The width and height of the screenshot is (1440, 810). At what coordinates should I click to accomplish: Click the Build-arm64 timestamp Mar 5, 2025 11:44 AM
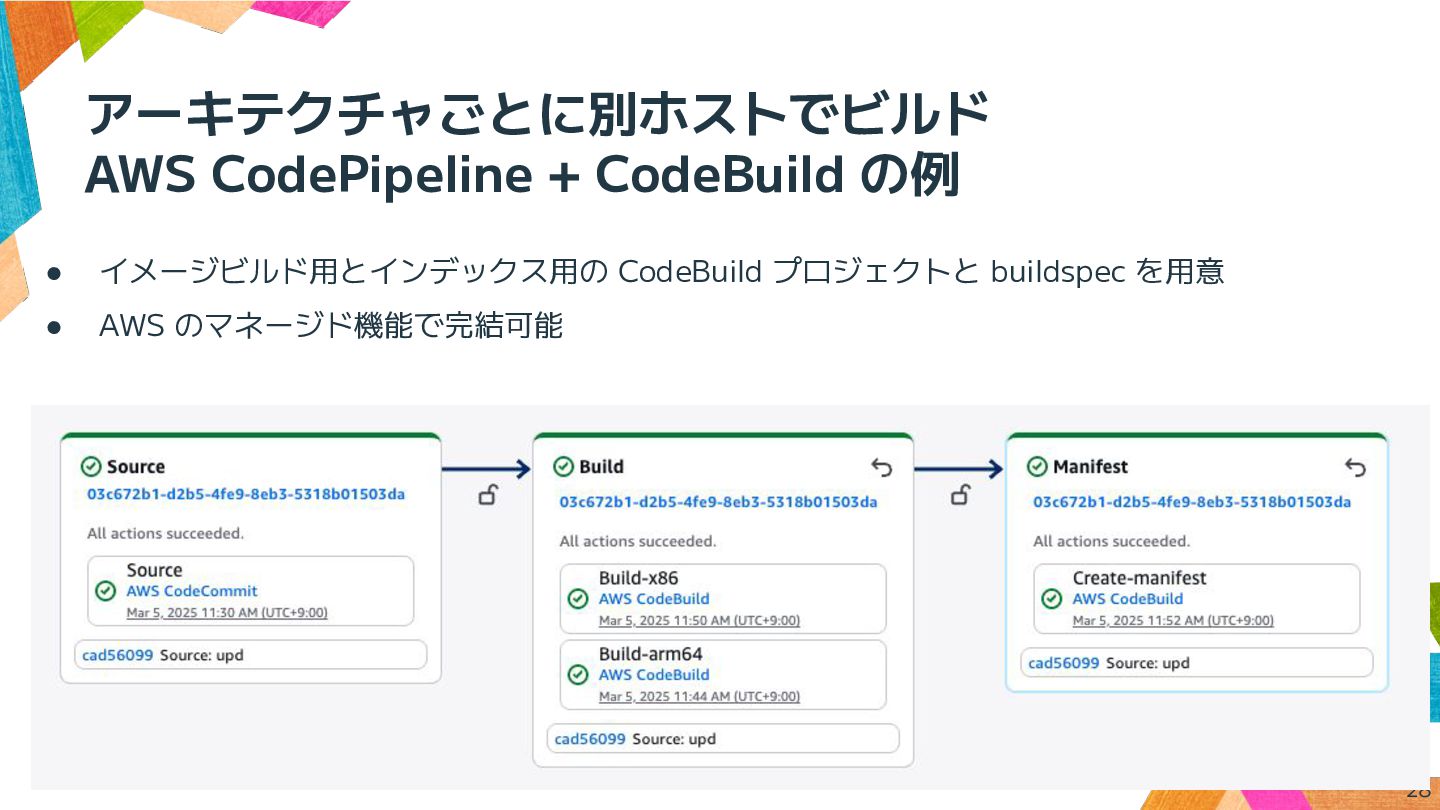click(x=699, y=696)
